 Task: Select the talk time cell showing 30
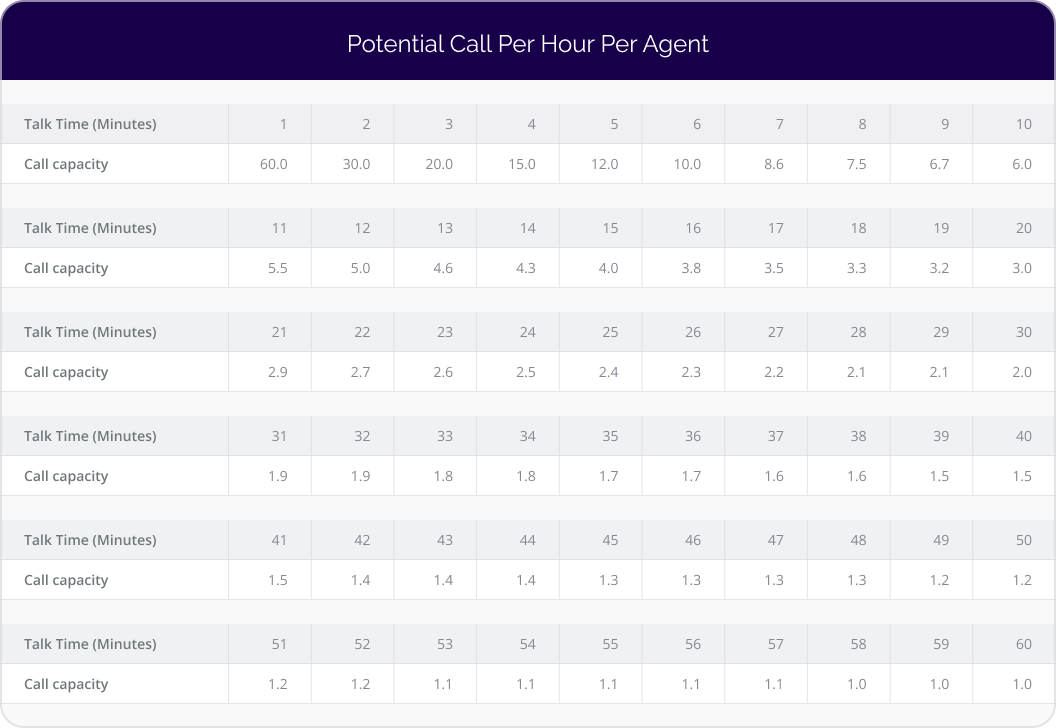(1014, 332)
